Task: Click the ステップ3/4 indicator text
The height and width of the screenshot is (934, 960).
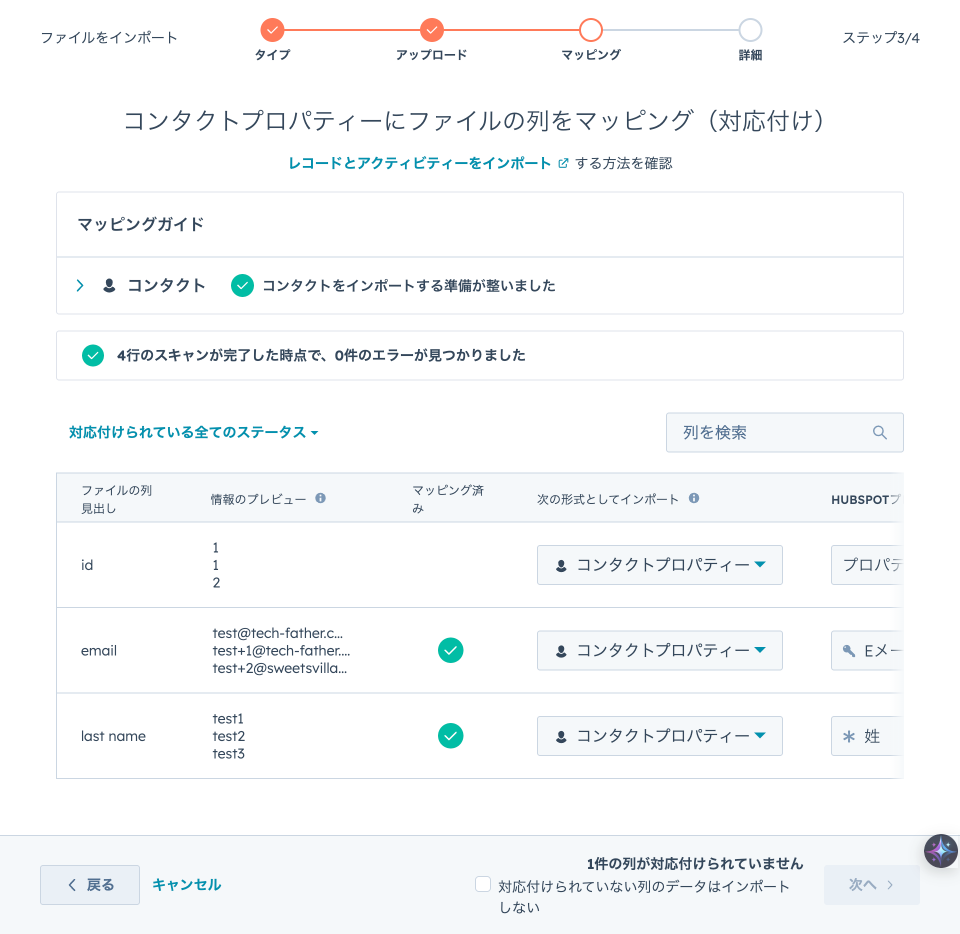Action: coord(881,38)
